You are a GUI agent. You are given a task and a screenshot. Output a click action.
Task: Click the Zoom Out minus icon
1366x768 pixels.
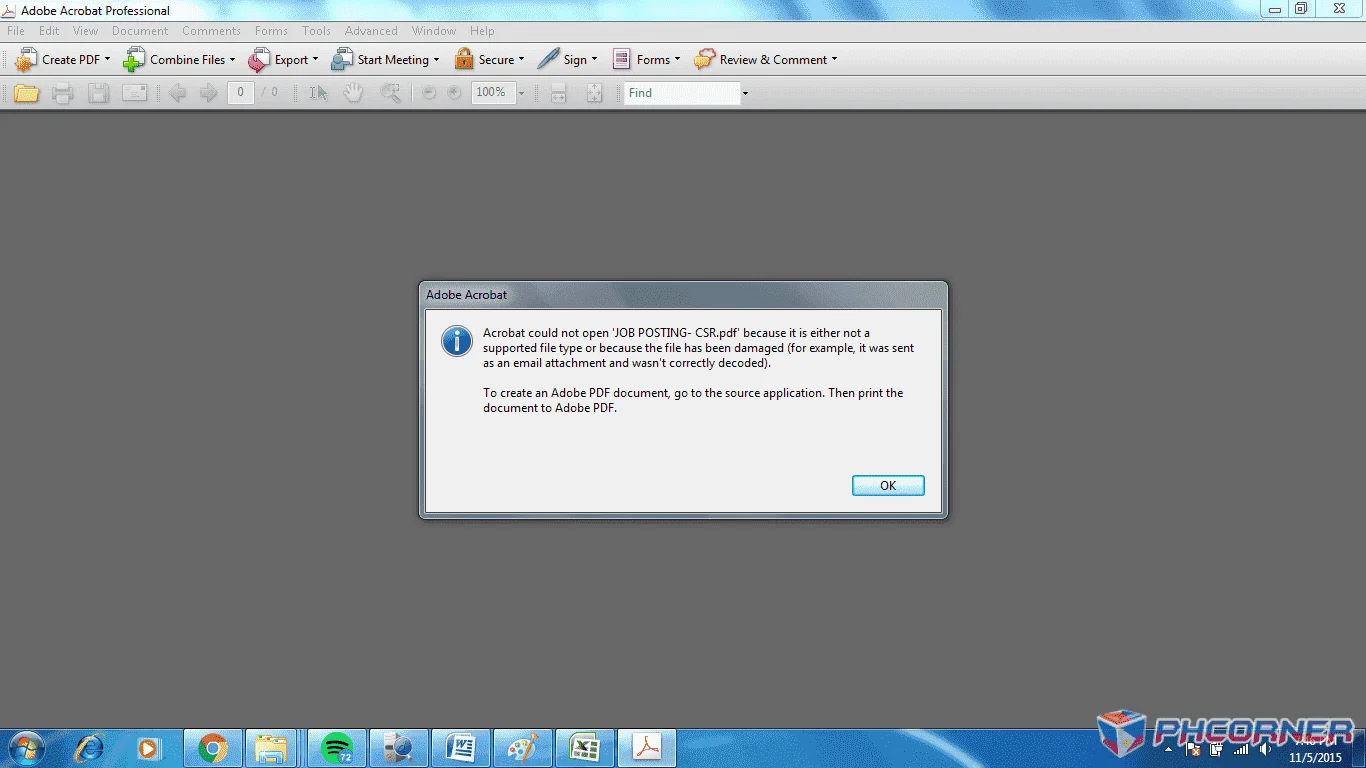(x=429, y=92)
